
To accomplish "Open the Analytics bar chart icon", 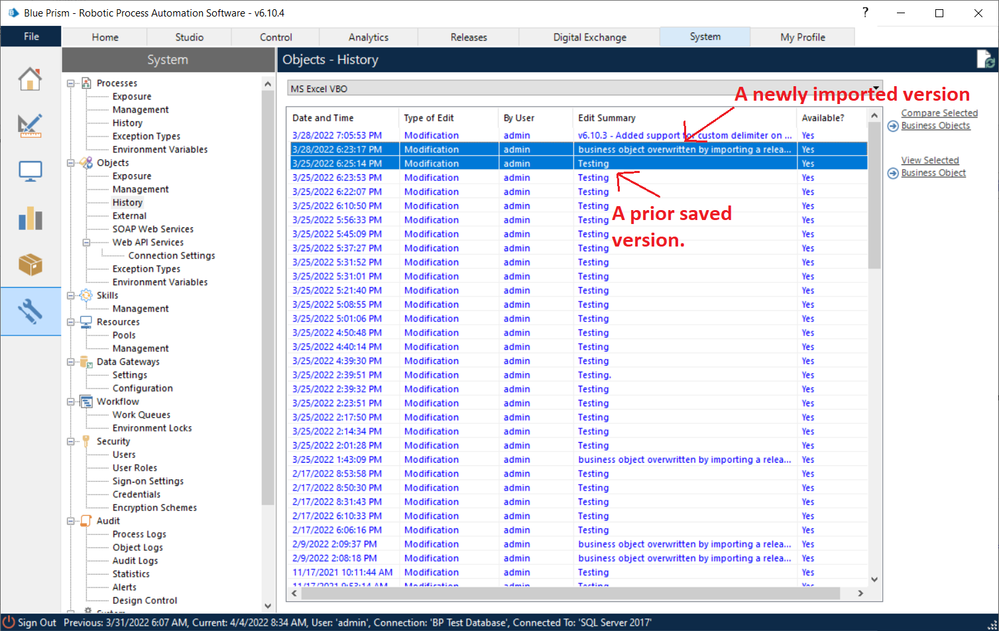I will click(30, 218).
